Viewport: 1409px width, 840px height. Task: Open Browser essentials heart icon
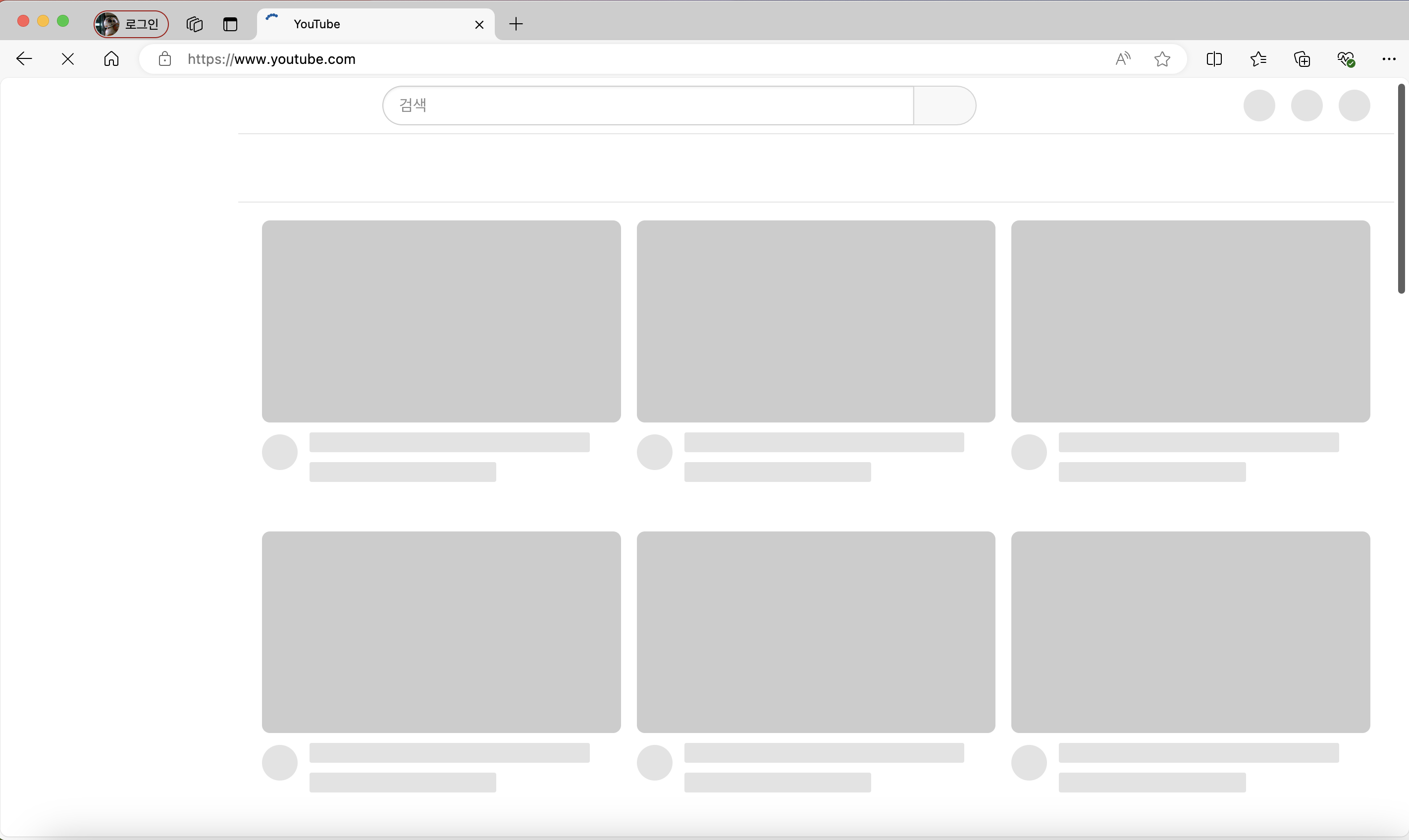tap(1346, 59)
